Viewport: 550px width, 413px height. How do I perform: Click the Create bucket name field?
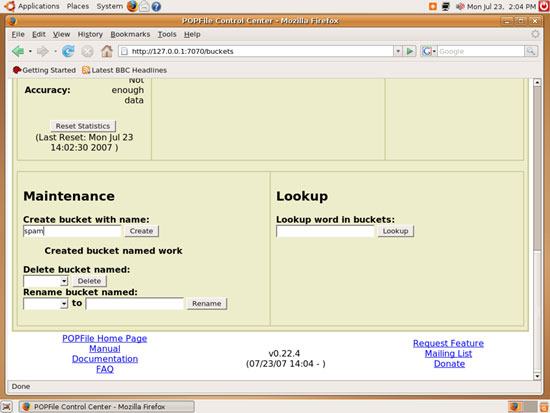point(72,231)
